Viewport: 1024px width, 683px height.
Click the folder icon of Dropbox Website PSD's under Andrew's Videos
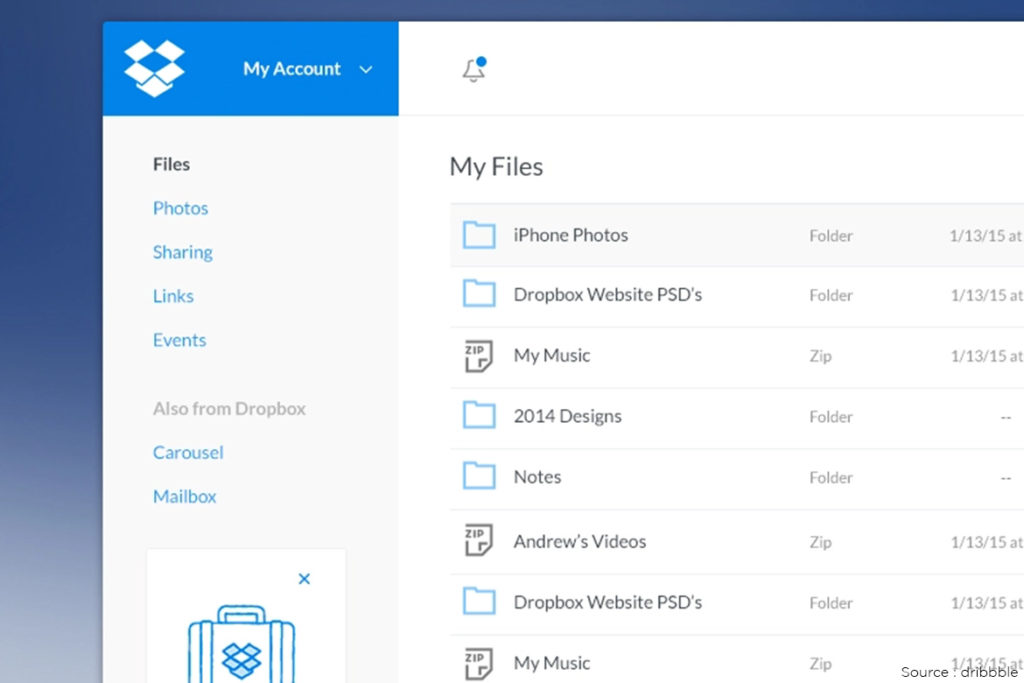pyautogui.click(x=479, y=601)
